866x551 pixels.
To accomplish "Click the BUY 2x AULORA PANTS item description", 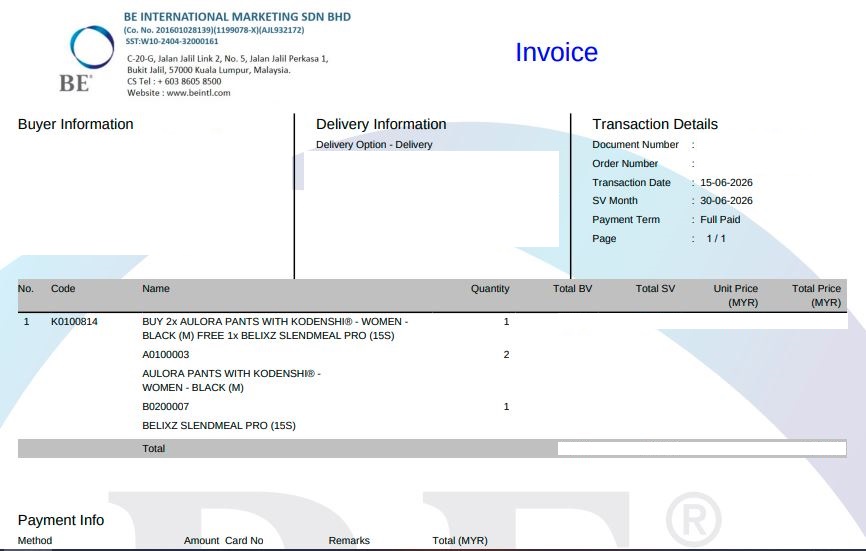I will pos(275,329).
